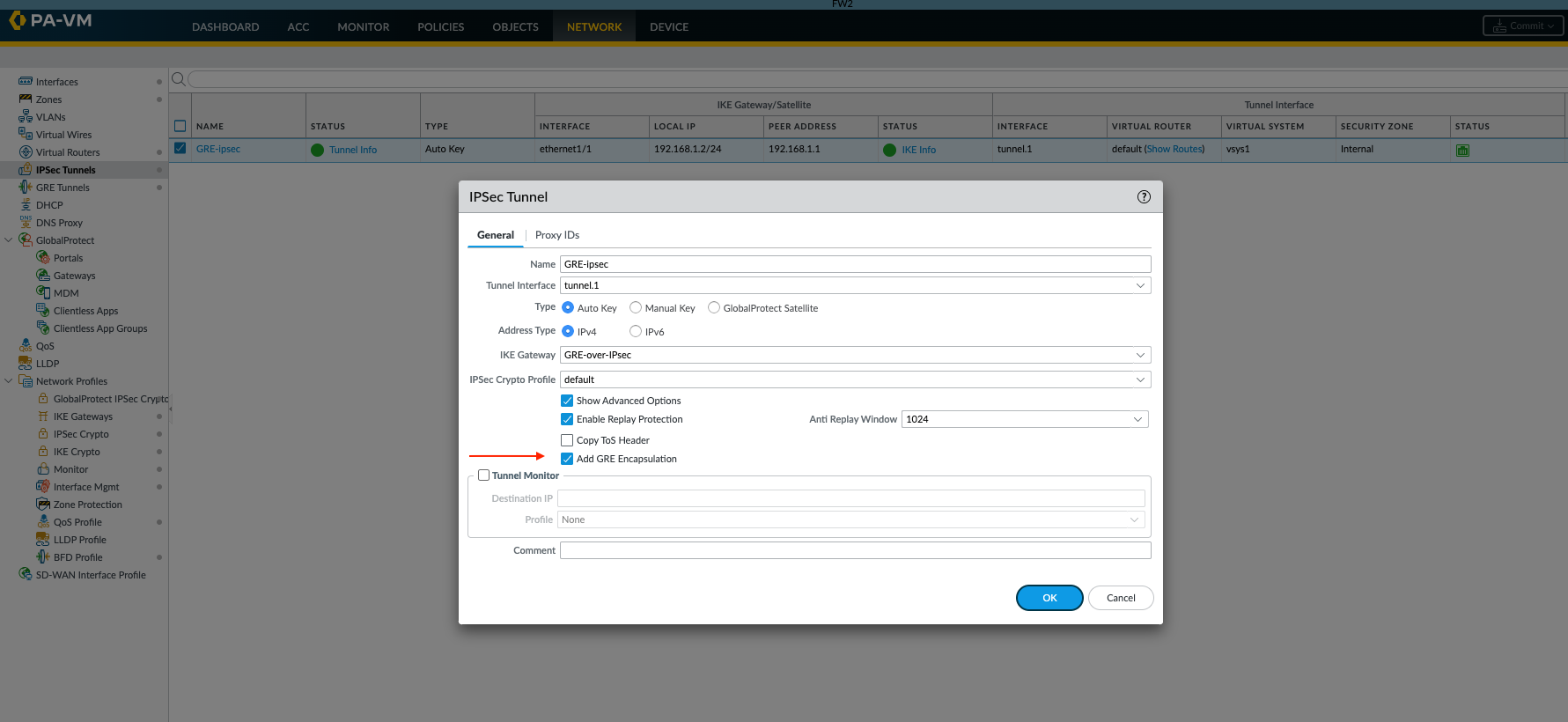Click the GRE Tunnels icon

point(26,187)
